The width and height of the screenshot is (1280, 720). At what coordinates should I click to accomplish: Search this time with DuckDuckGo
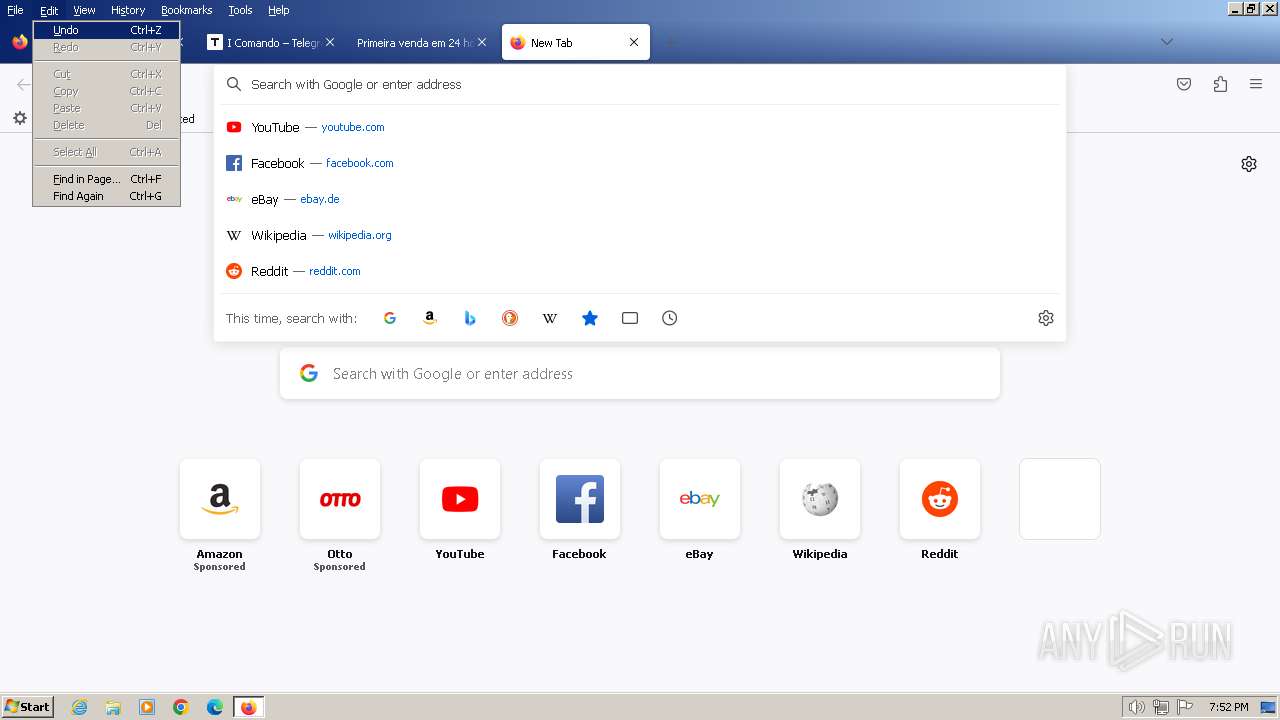[510, 318]
